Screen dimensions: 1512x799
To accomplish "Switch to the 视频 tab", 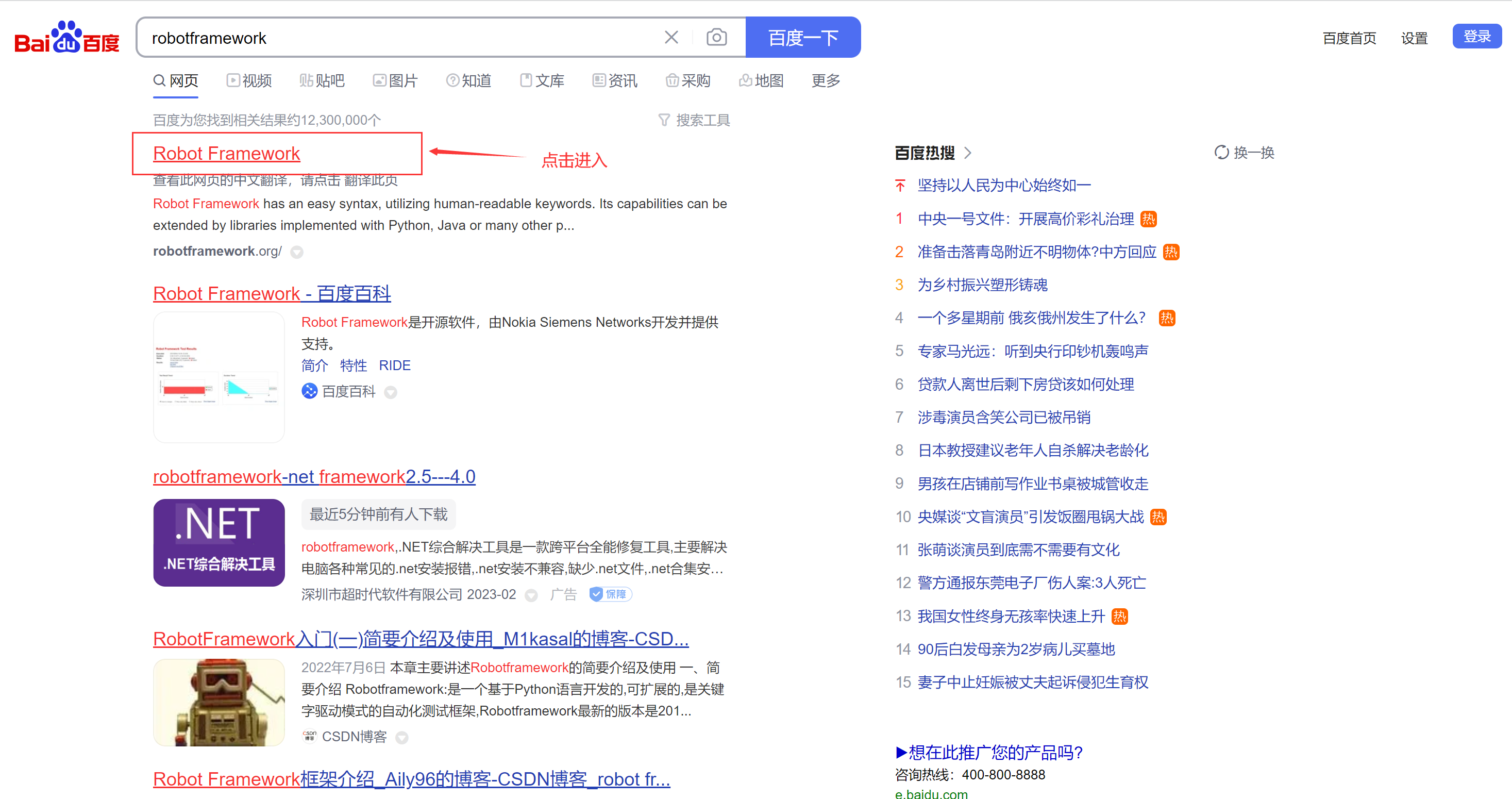I will 249,80.
